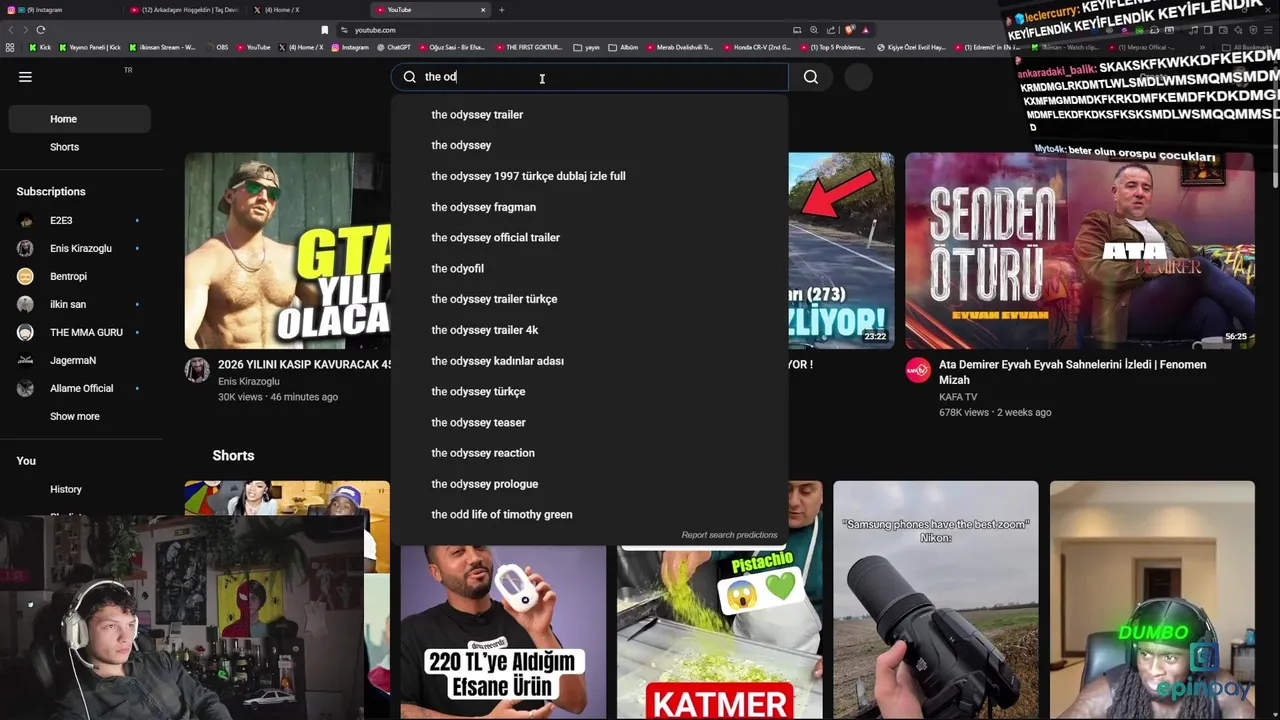
Task: Open the KAFA TV channel name link
Action: [958, 397]
